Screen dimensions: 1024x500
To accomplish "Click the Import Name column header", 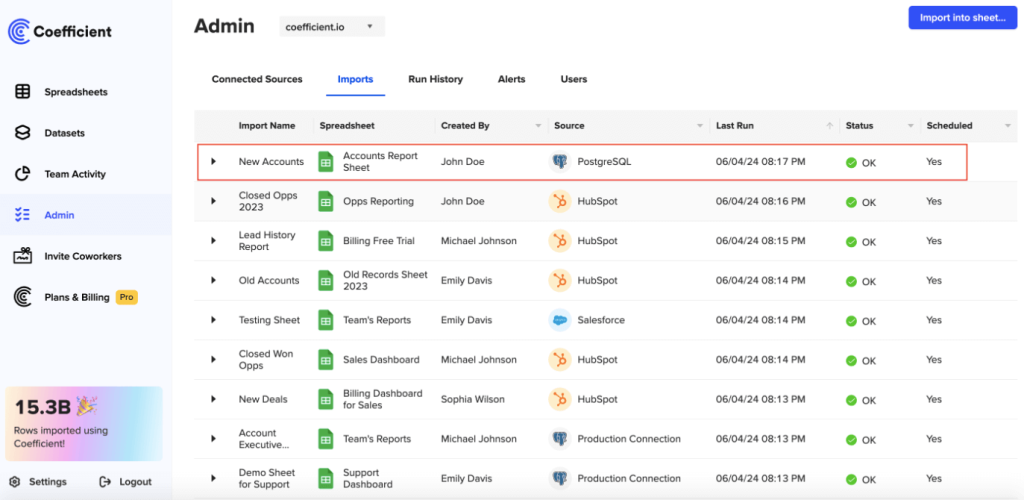I will (266, 125).
